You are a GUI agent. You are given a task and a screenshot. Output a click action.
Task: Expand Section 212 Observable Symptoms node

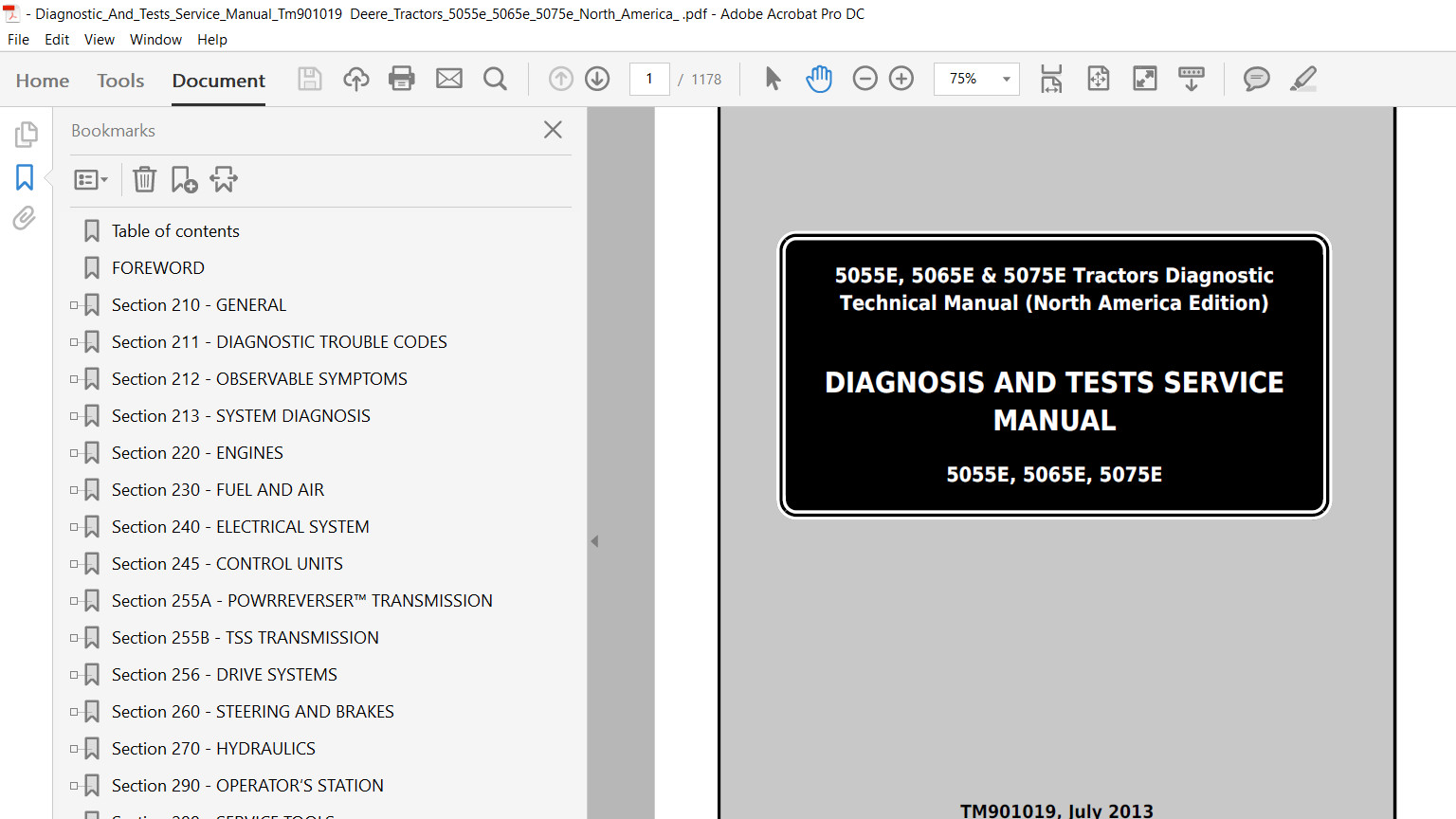click(74, 379)
